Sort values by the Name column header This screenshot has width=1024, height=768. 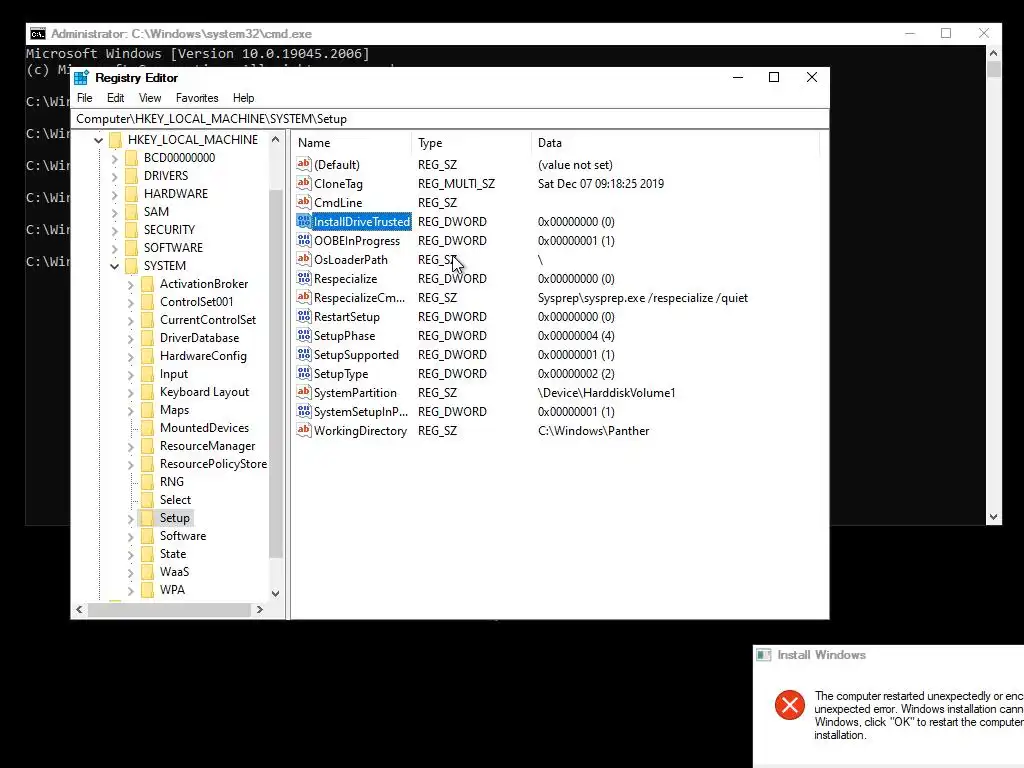351,143
